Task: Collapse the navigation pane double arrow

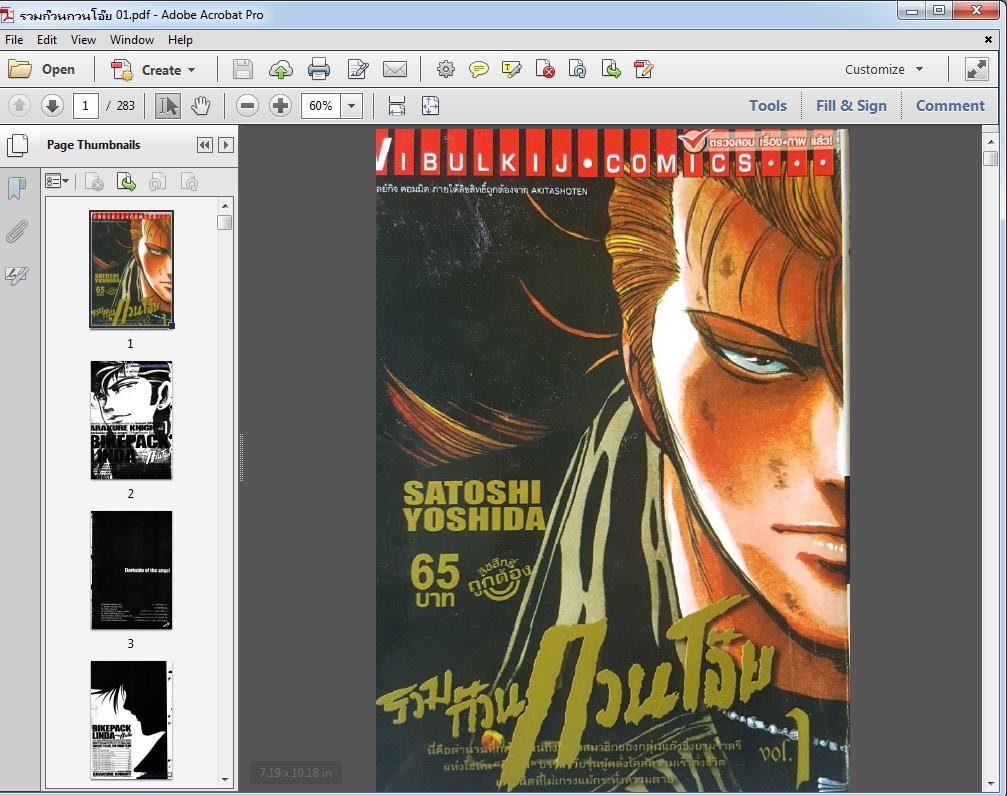Action: click(x=205, y=145)
